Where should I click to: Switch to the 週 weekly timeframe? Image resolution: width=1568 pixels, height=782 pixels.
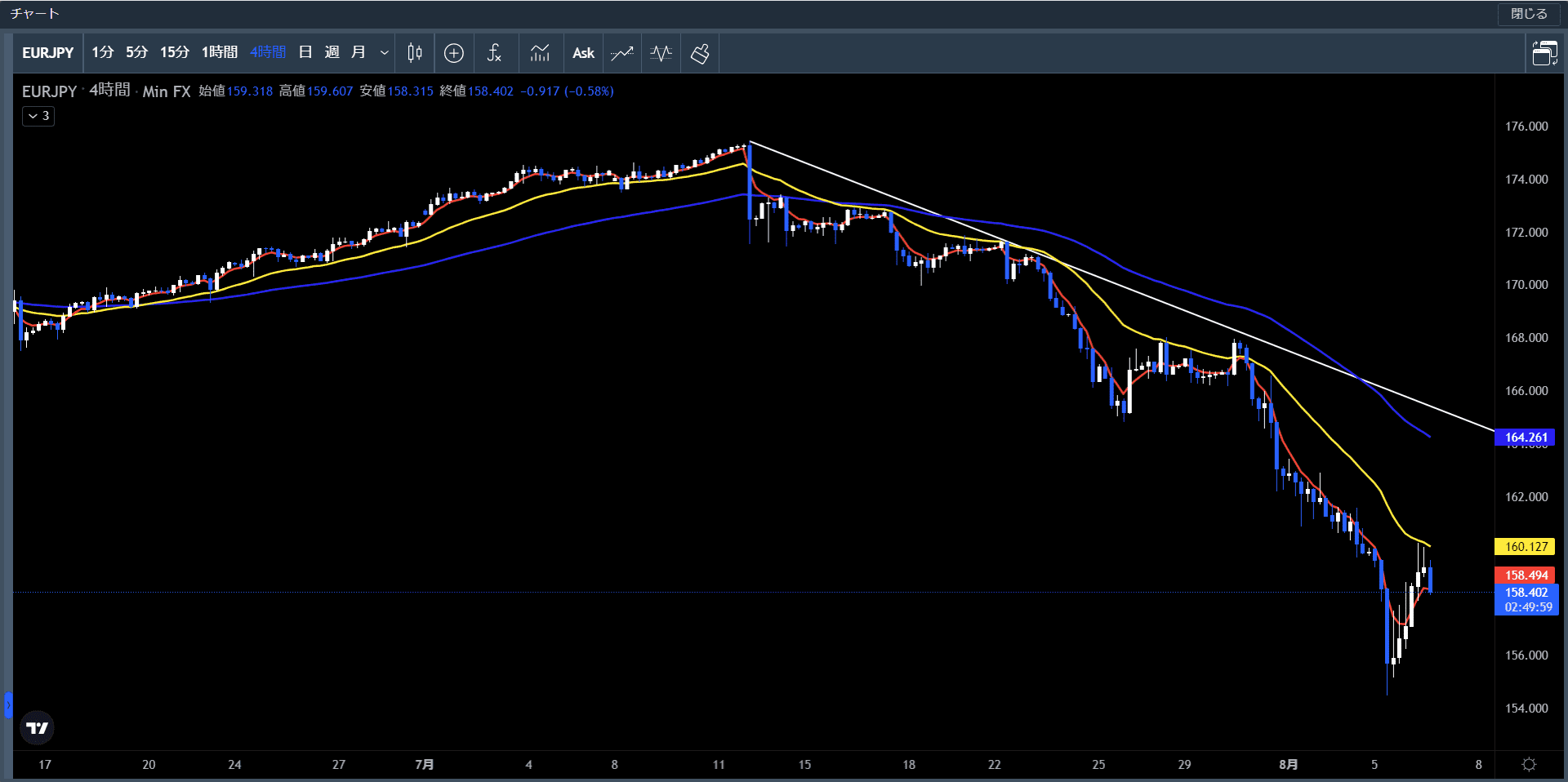[x=332, y=52]
